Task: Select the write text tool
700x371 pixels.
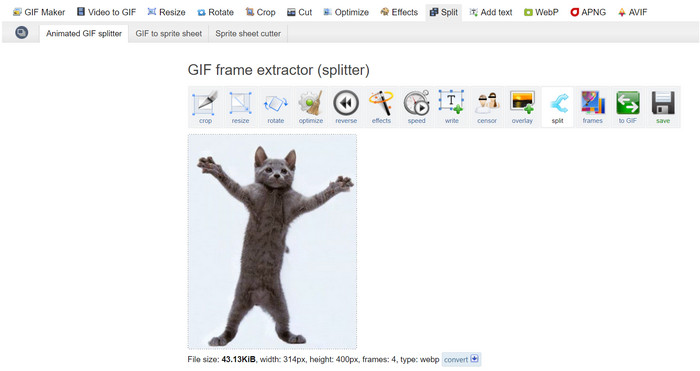Action: [452, 107]
